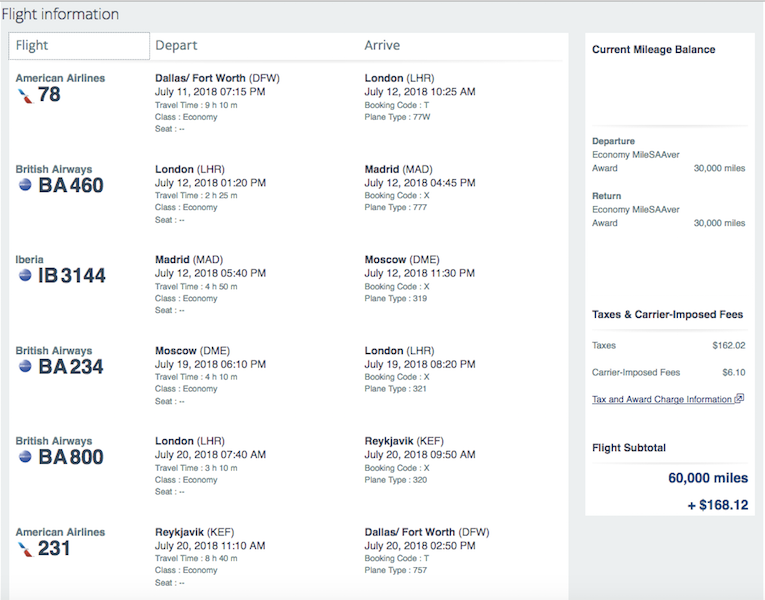Screen dimensions: 765x600
Task: Click the American Airlines logo for flight 231
Action: pos(24,548)
